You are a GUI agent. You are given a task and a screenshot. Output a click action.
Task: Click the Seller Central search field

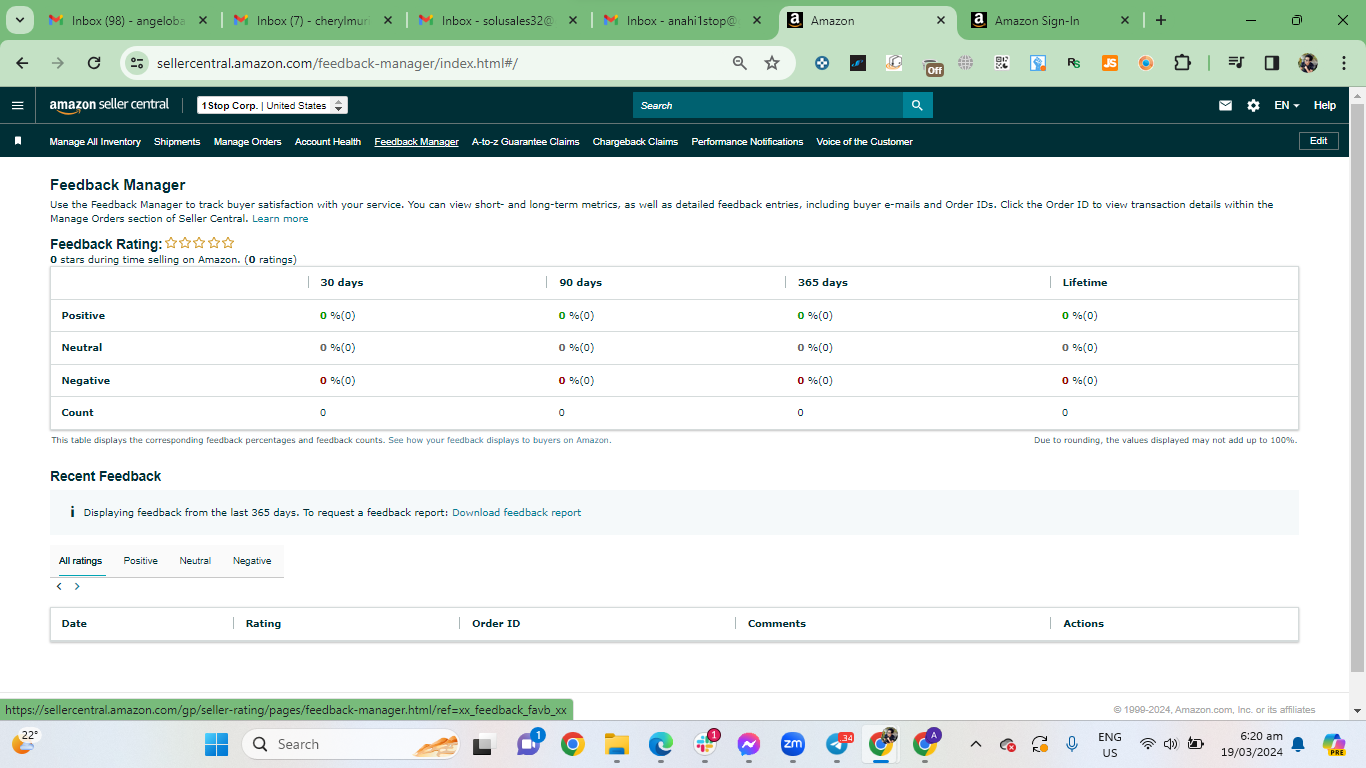click(768, 105)
